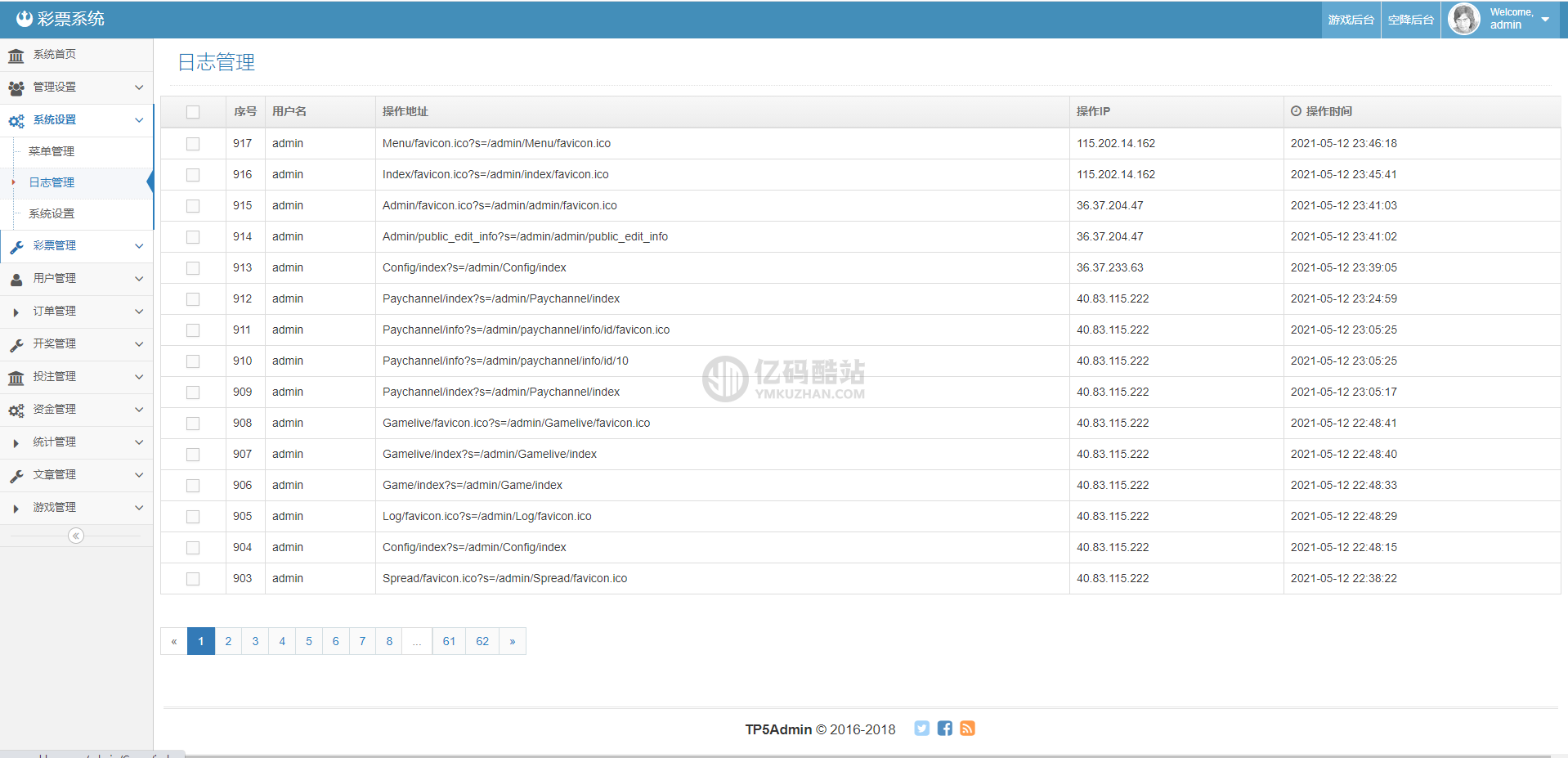Viewport: 1568px width, 758px height.
Task: Select 系统设置 submenu item
Action: 52,213
